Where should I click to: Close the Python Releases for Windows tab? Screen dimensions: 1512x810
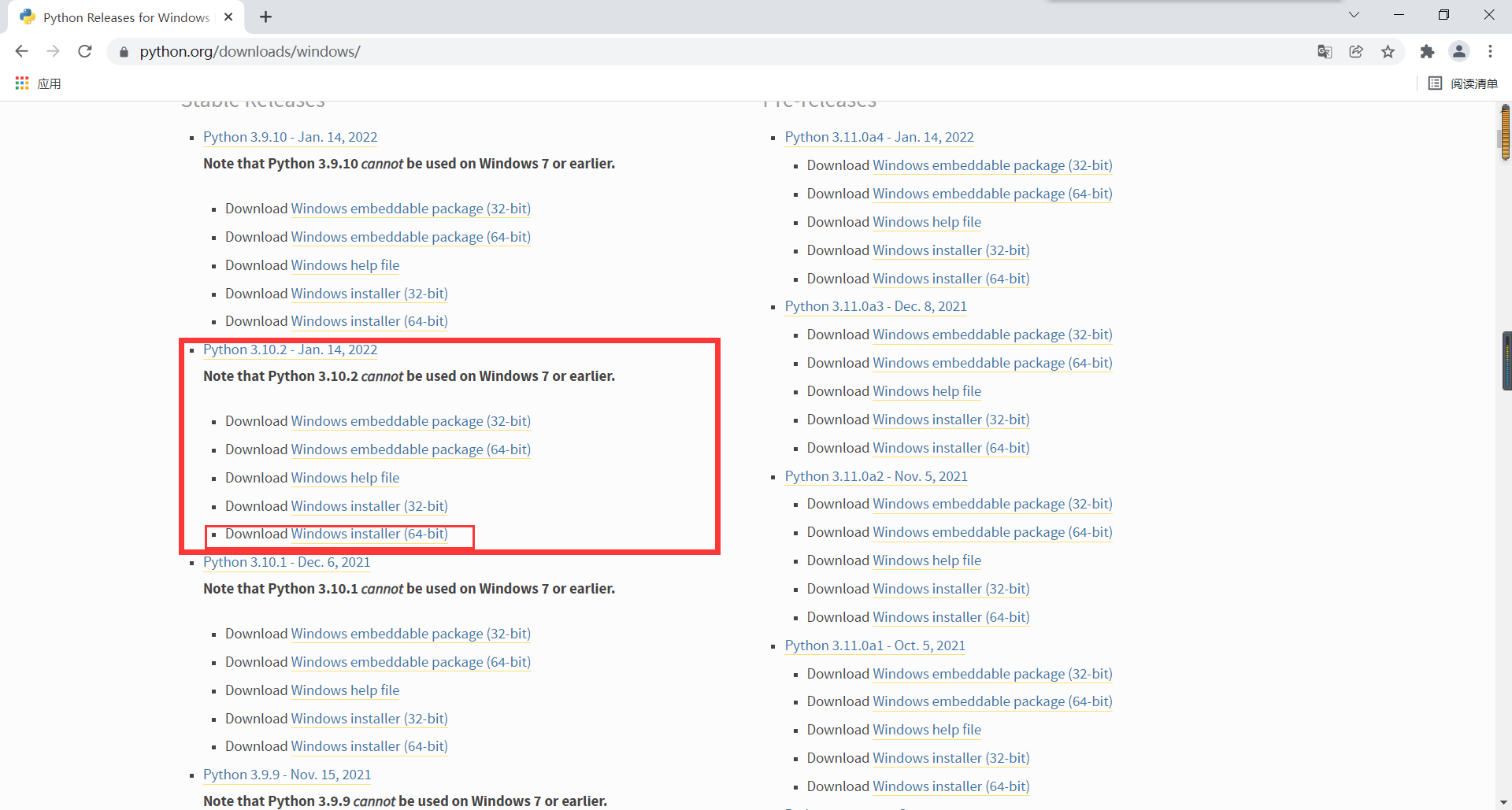(x=228, y=17)
